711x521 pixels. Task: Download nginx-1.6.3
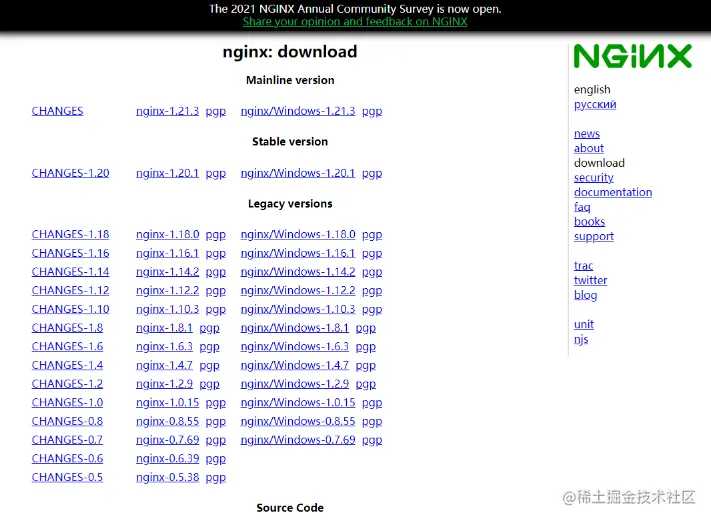(x=164, y=346)
